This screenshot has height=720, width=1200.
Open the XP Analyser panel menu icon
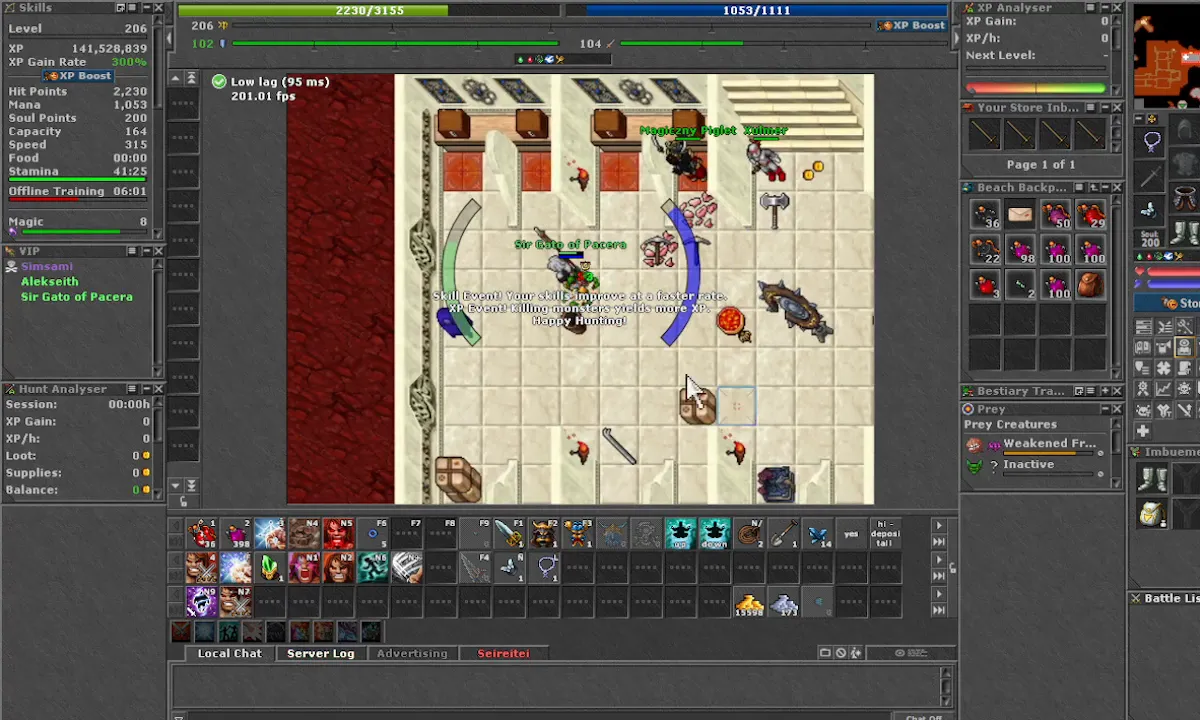pyautogui.click(x=1089, y=8)
